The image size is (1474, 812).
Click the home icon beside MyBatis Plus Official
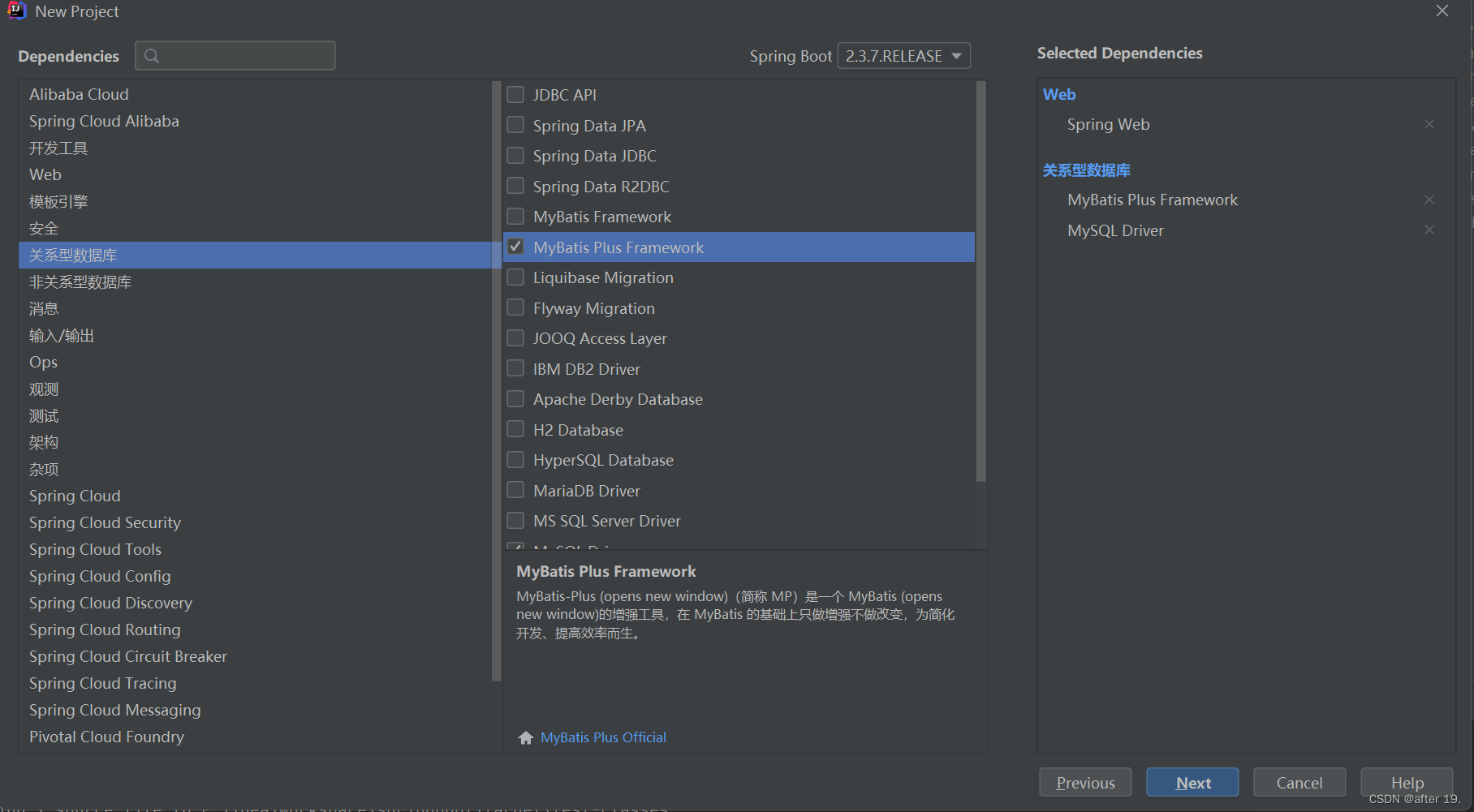(526, 737)
